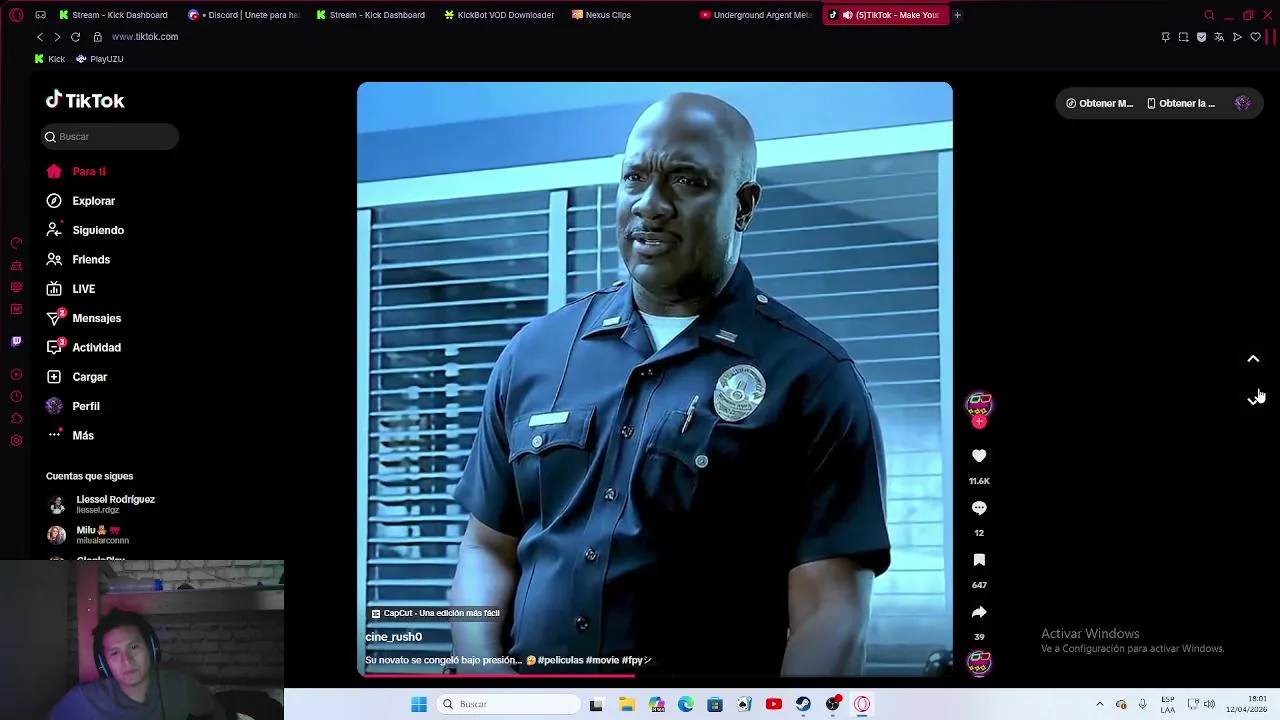Open Microsoft Edge from the taskbar
The height and width of the screenshot is (720, 1280).
(686, 704)
